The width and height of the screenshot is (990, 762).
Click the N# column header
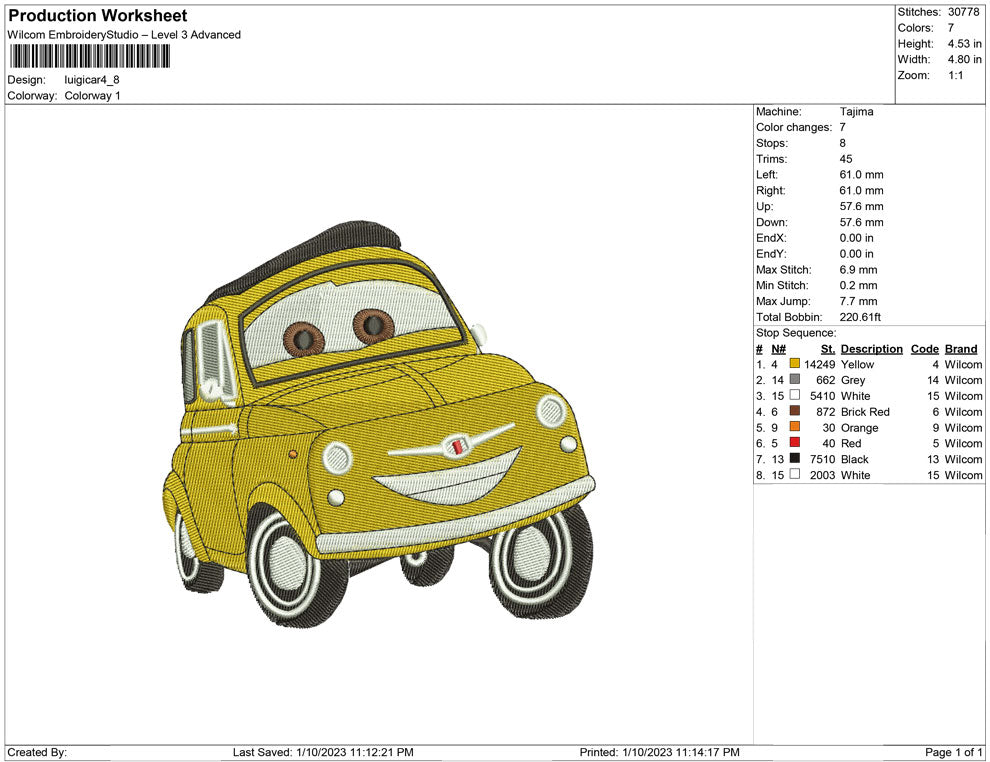tap(778, 349)
